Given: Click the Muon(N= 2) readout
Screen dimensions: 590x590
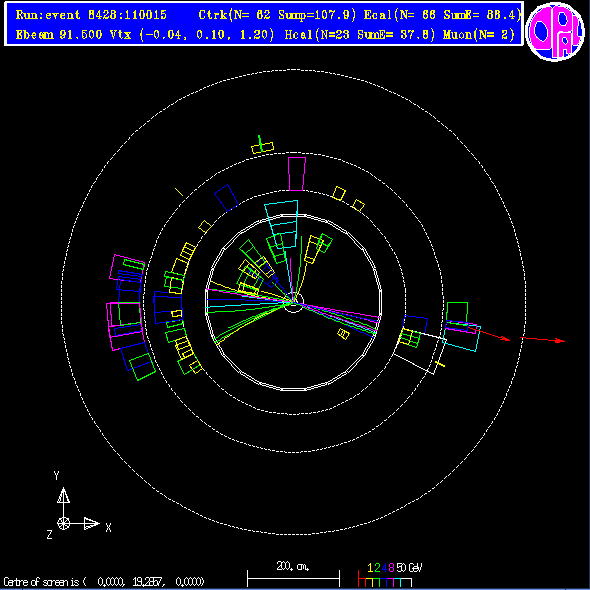Looking at the screenshot, I should pyautogui.click(x=479, y=35).
